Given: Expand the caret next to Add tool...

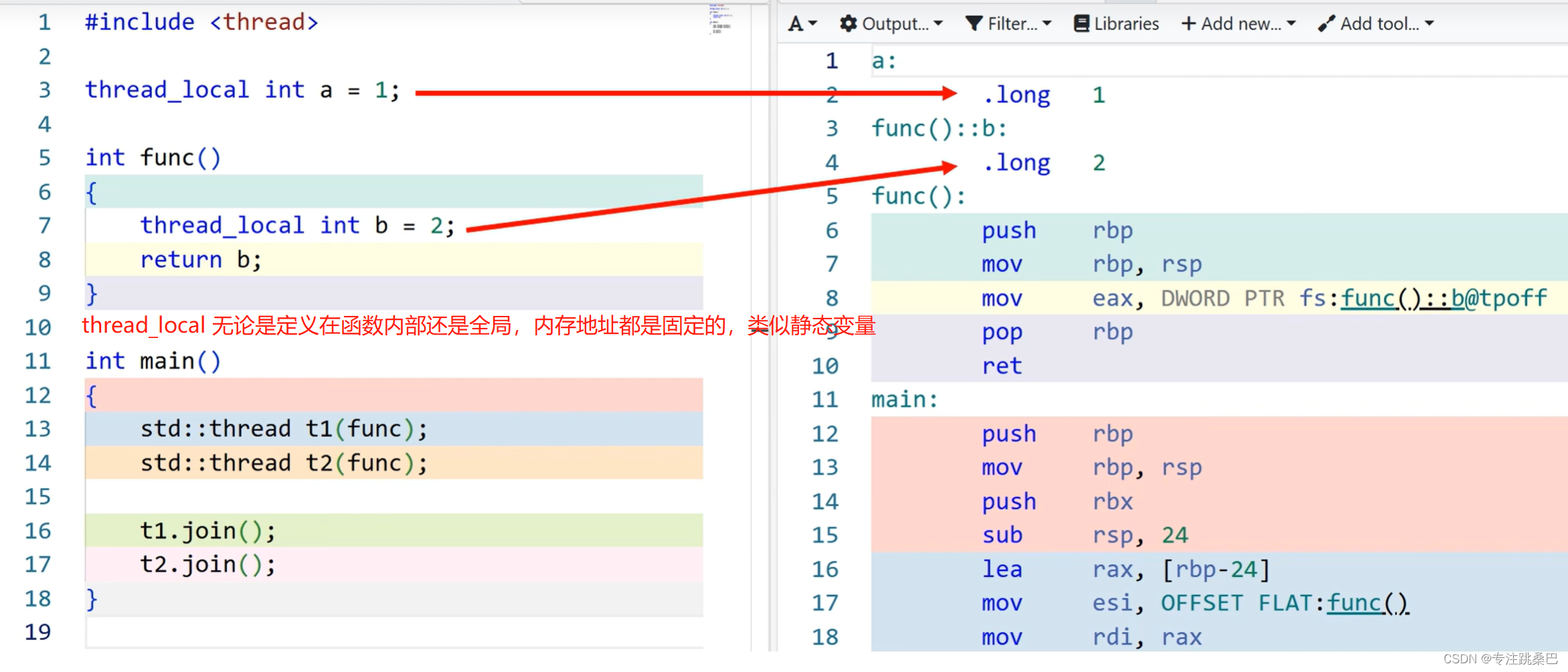Looking at the screenshot, I should point(1429,24).
